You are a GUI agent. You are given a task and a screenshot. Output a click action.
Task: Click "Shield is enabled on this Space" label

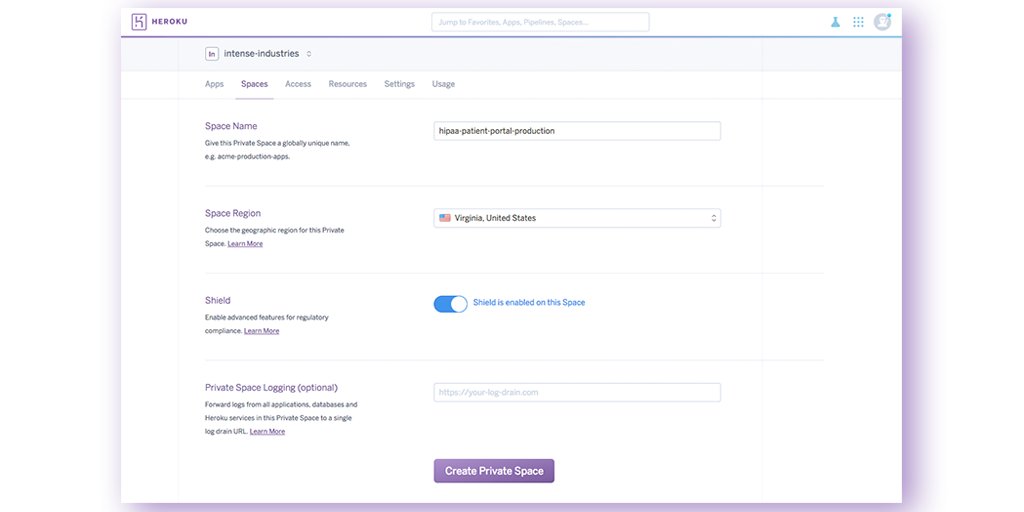coord(529,303)
